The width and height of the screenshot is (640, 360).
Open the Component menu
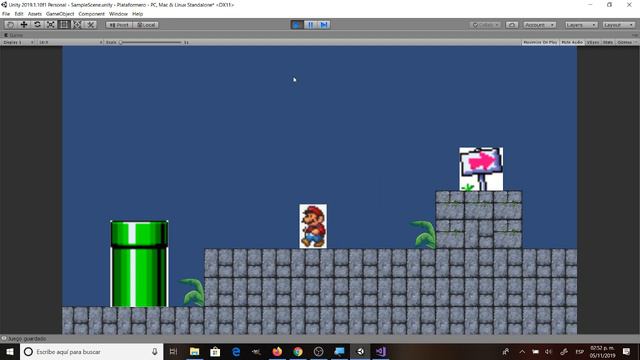click(91, 14)
